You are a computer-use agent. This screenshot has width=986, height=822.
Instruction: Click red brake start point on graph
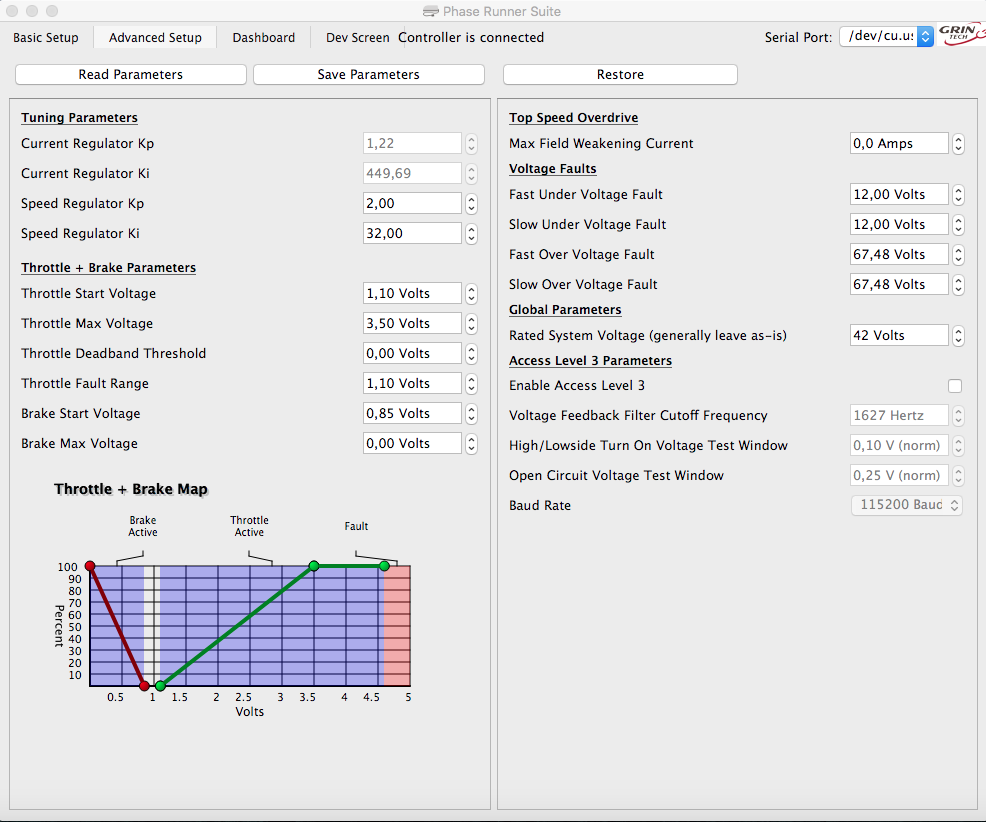(144, 686)
